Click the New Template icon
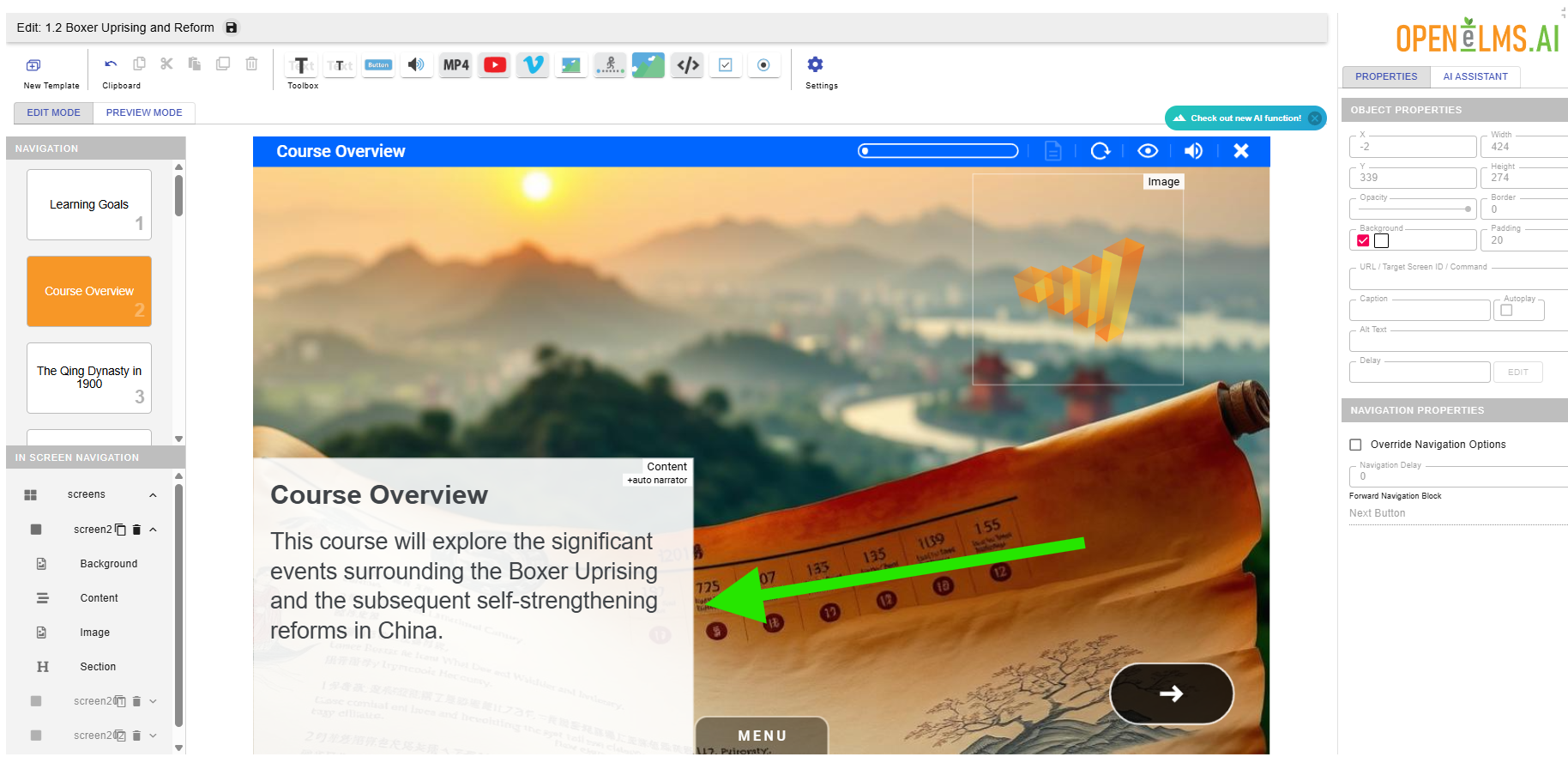This screenshot has height=757, width=1568. tap(33, 65)
